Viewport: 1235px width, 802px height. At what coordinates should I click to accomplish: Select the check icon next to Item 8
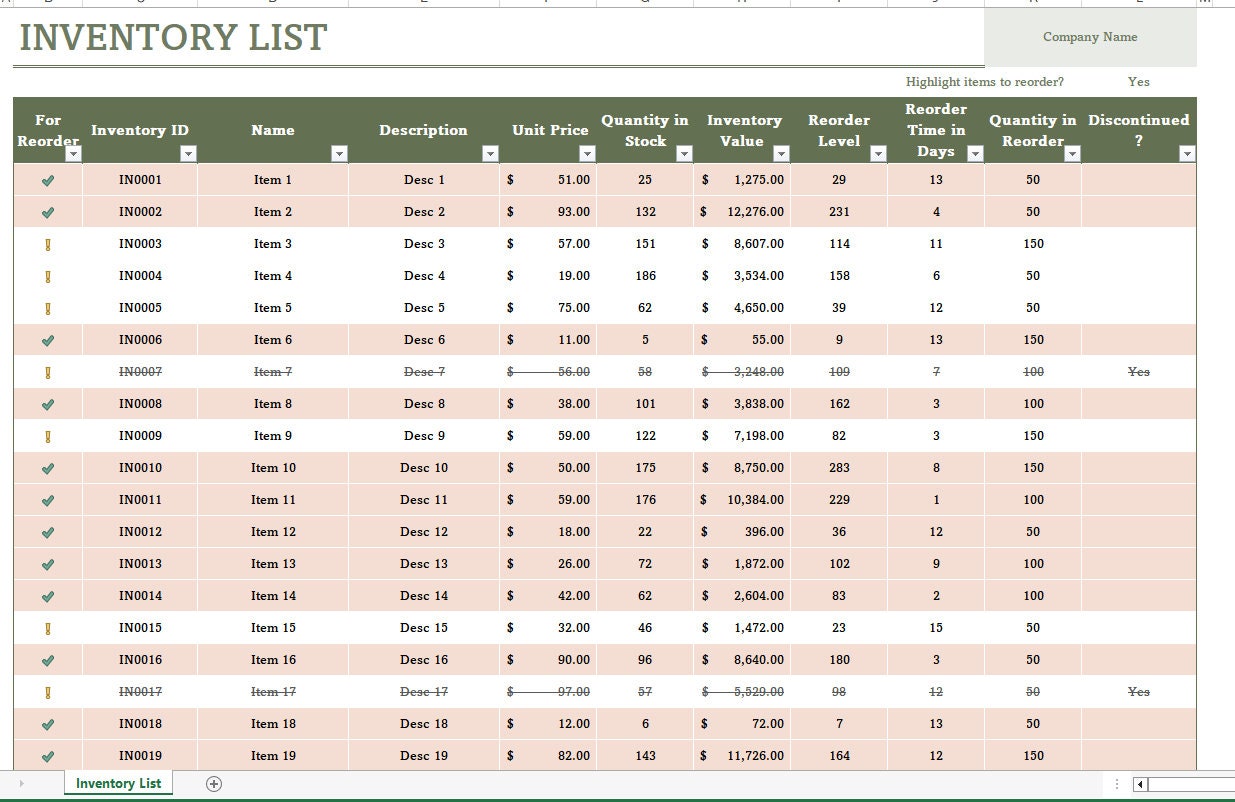47,403
